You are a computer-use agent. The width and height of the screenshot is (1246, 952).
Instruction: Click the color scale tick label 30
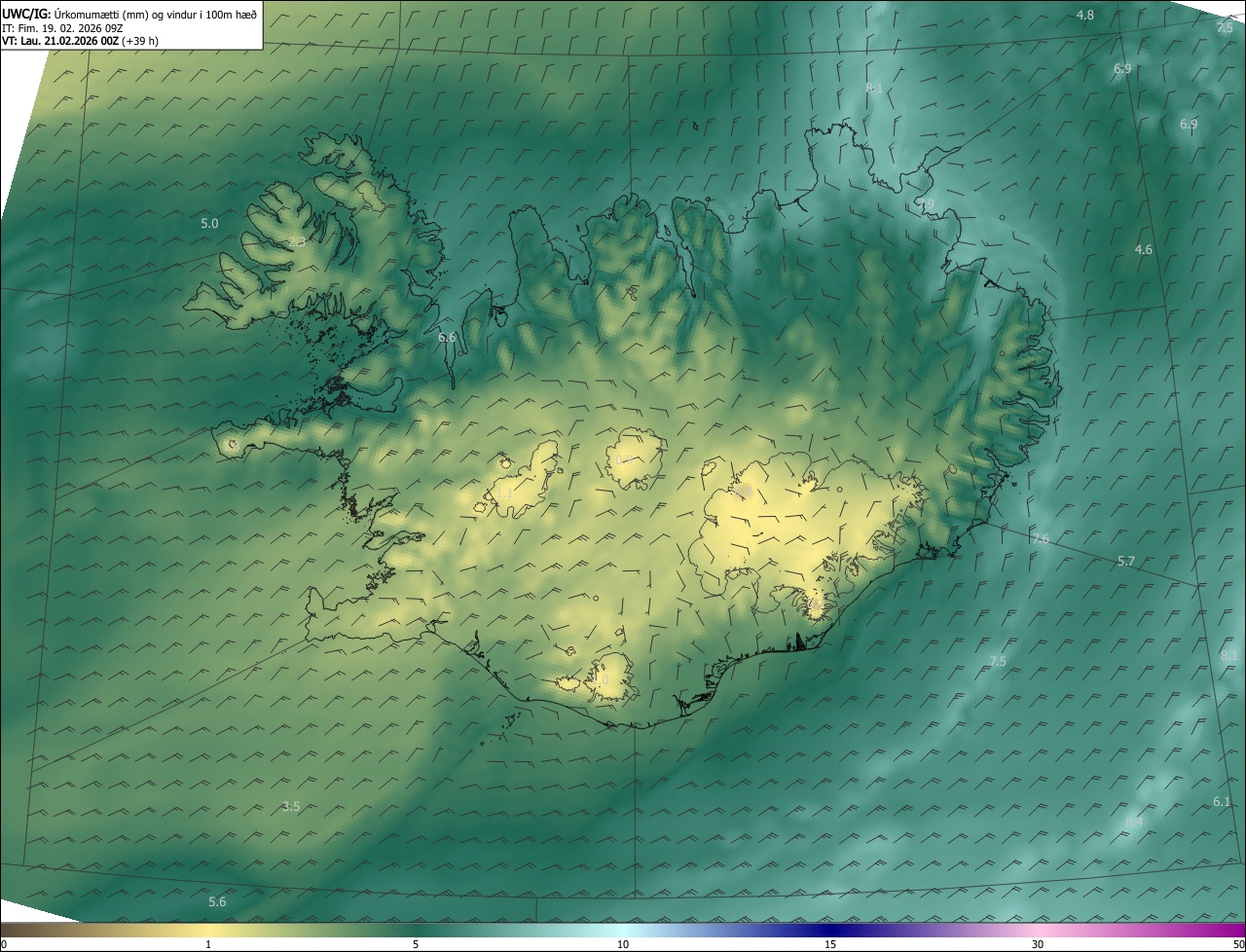1038,944
